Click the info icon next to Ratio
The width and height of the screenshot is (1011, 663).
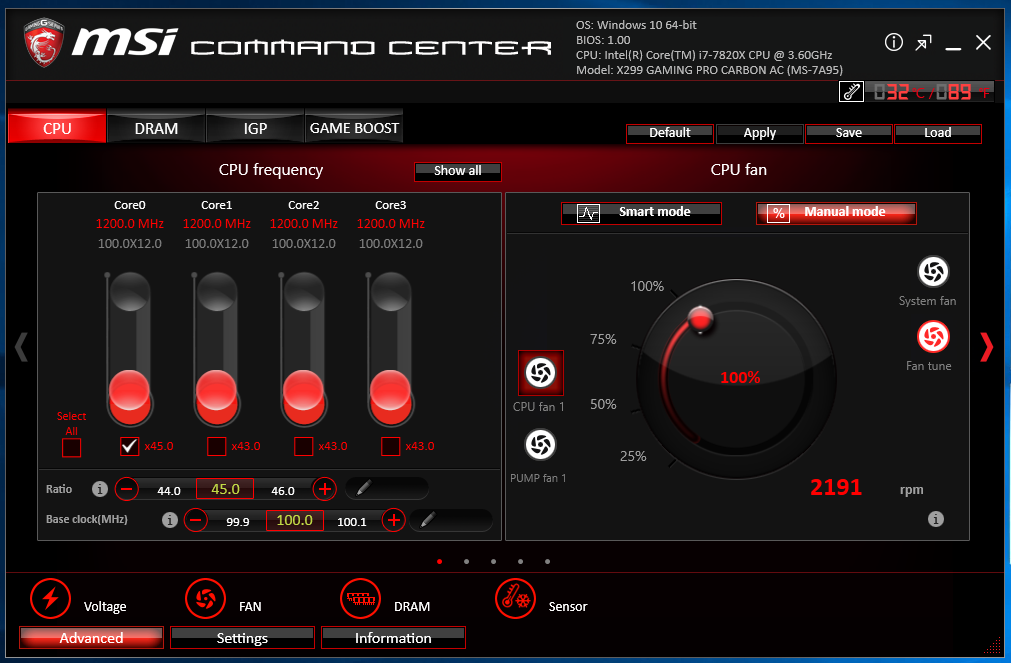pyautogui.click(x=99, y=489)
